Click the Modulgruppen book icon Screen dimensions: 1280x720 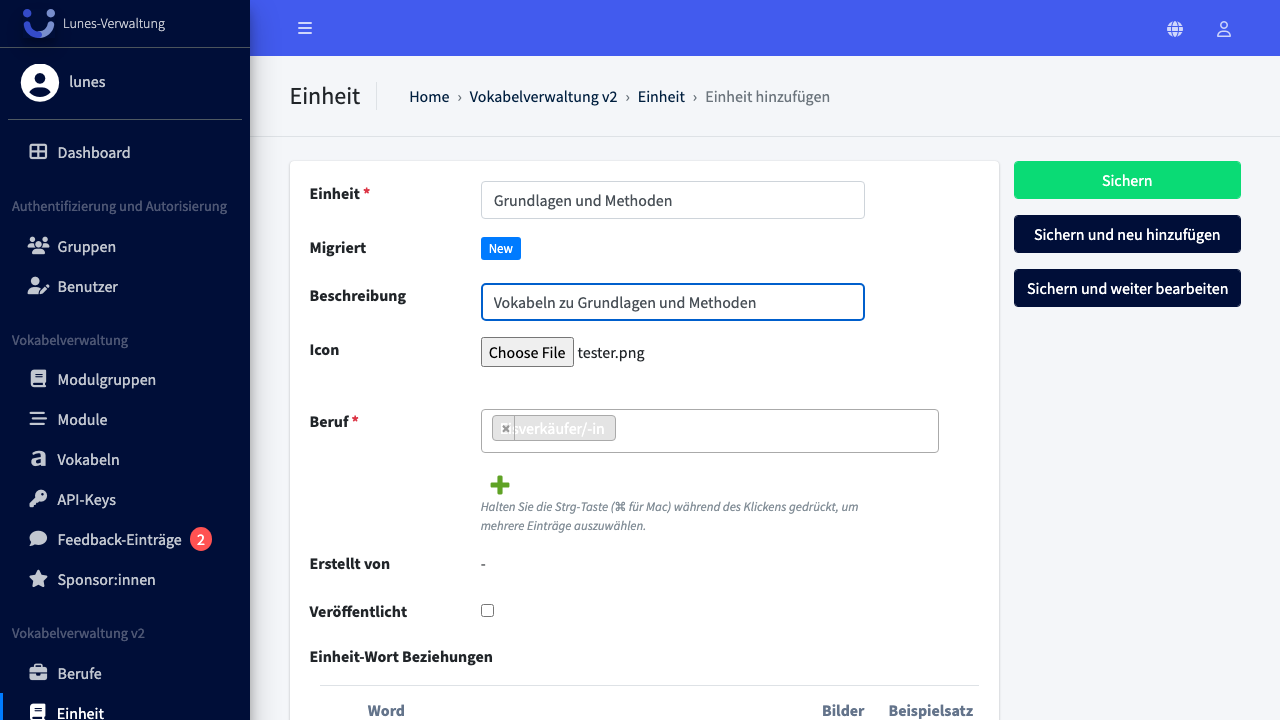[x=38, y=379]
